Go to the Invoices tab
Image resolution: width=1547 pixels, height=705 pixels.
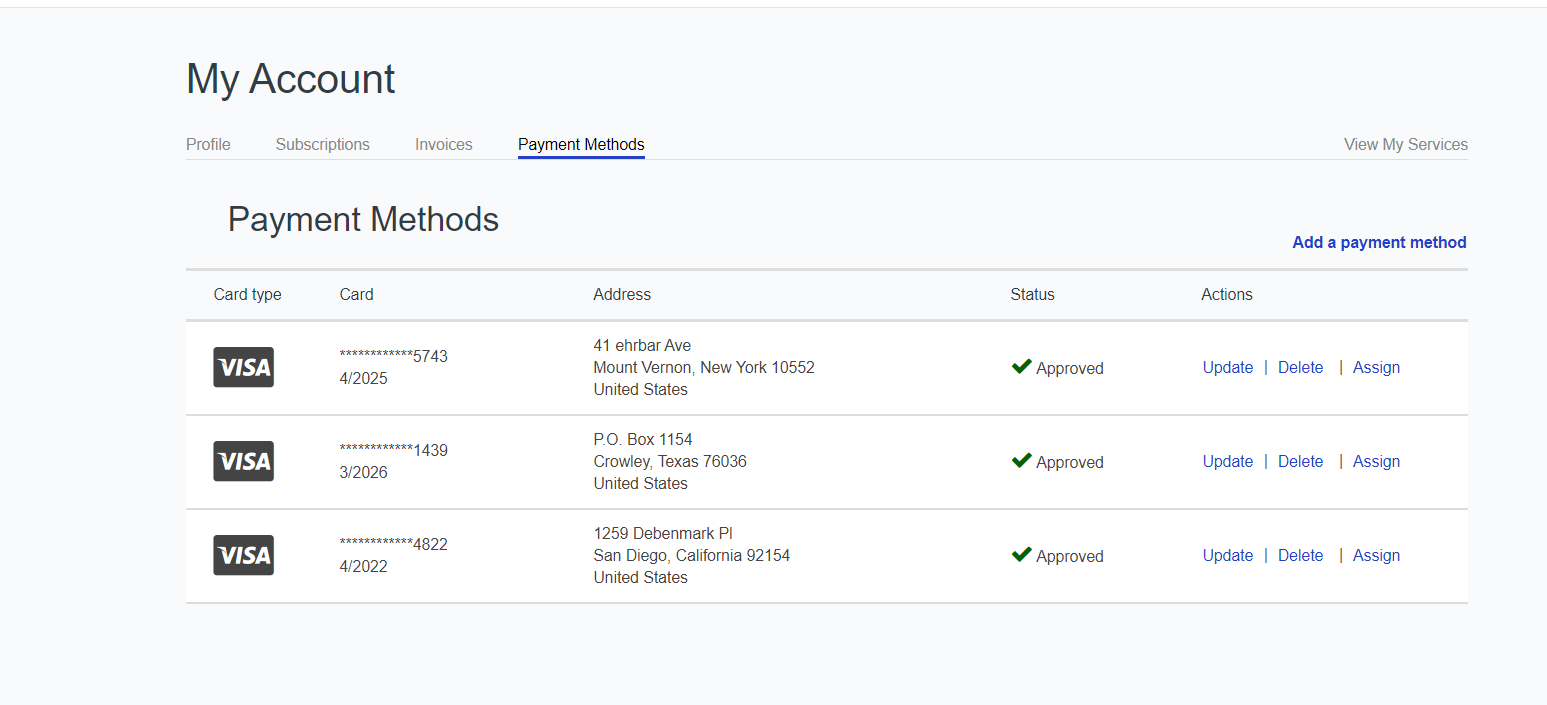point(443,144)
